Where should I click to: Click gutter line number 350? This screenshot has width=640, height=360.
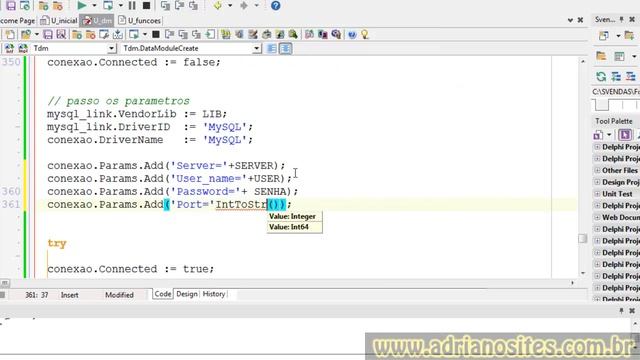pyautogui.click(x=11, y=62)
